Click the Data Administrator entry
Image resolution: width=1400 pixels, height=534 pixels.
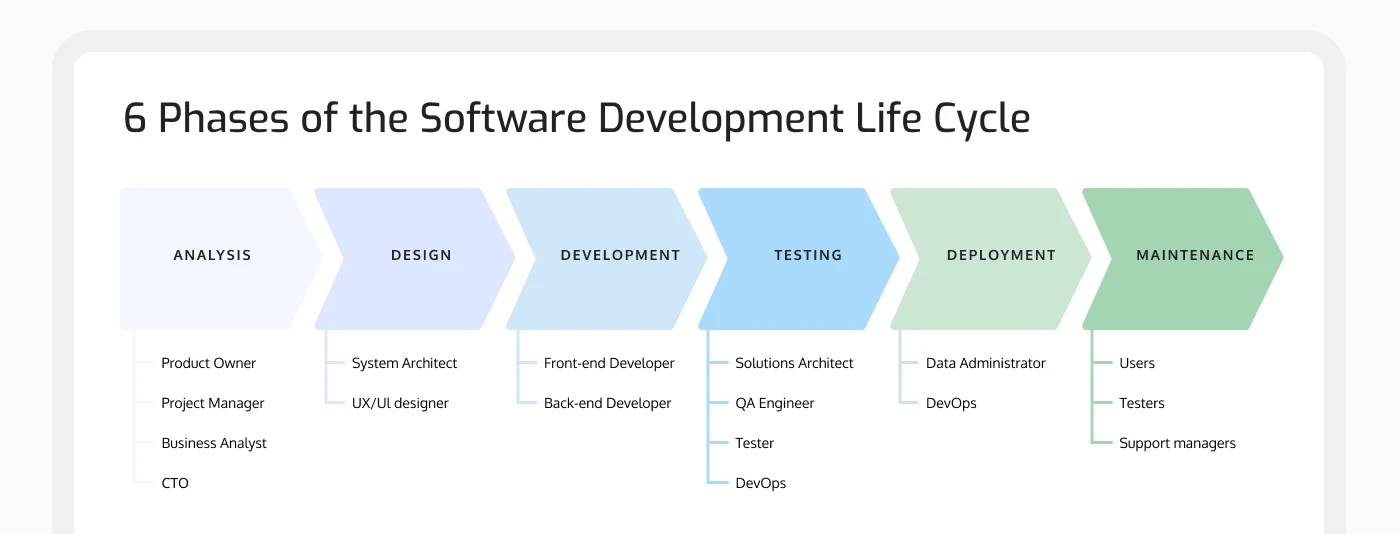(x=985, y=364)
